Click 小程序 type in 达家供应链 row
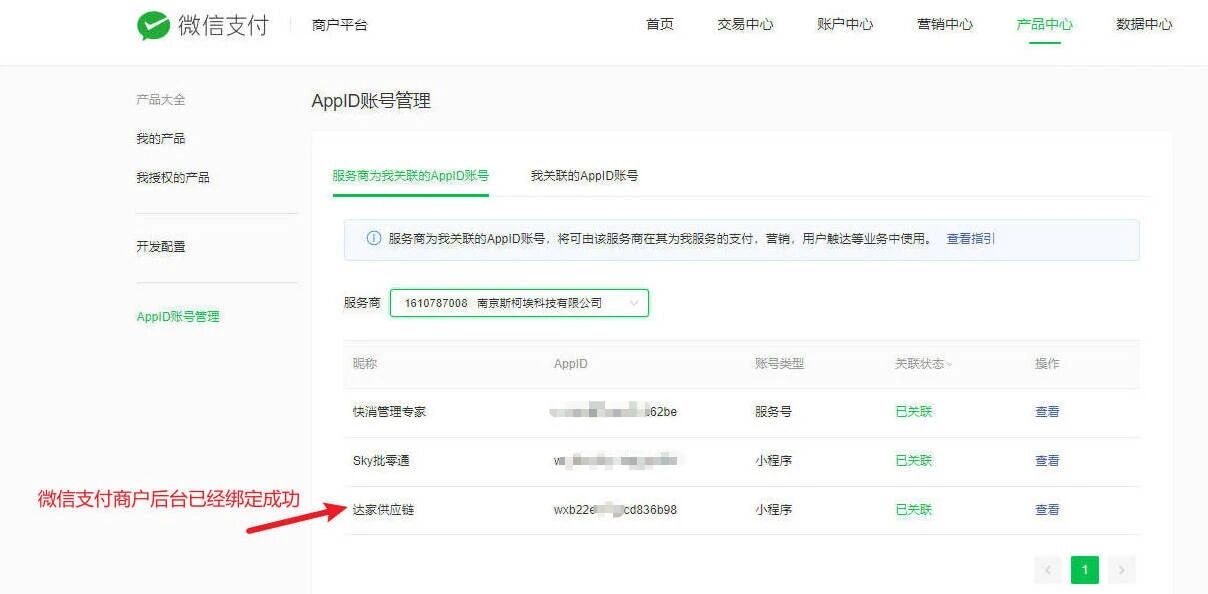This screenshot has width=1208, height=594. point(773,509)
